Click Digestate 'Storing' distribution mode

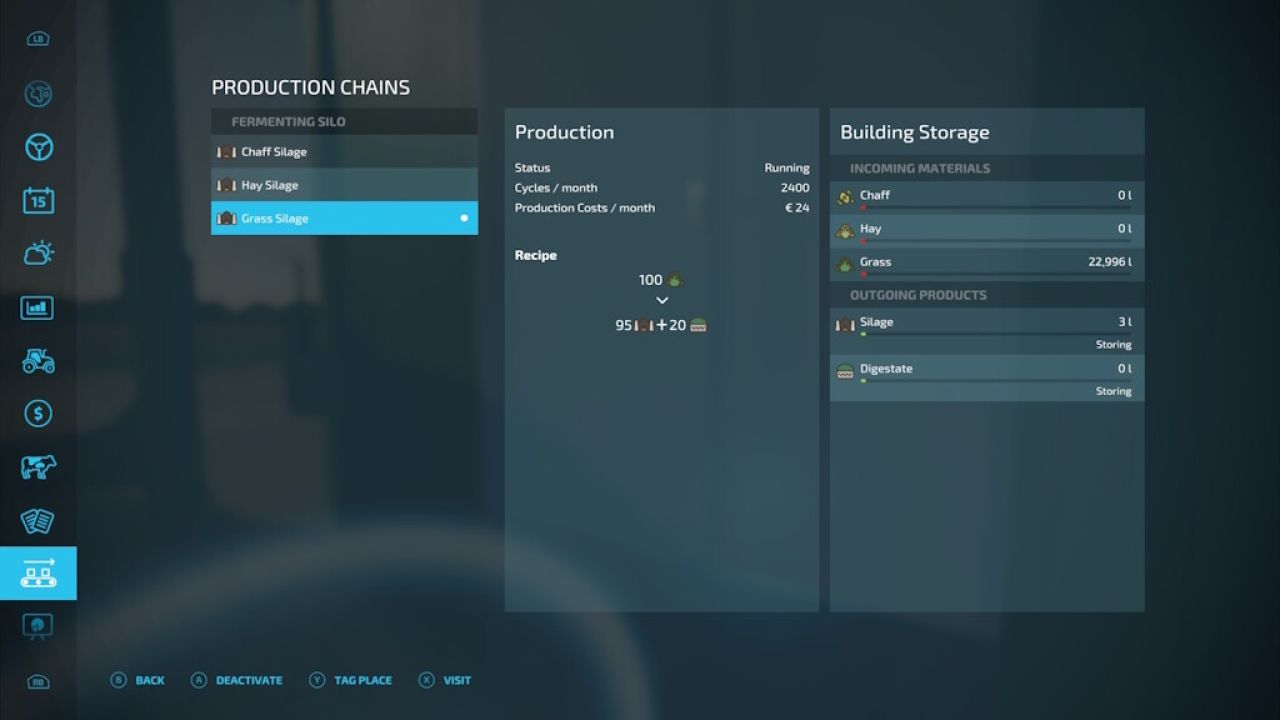pos(1113,392)
